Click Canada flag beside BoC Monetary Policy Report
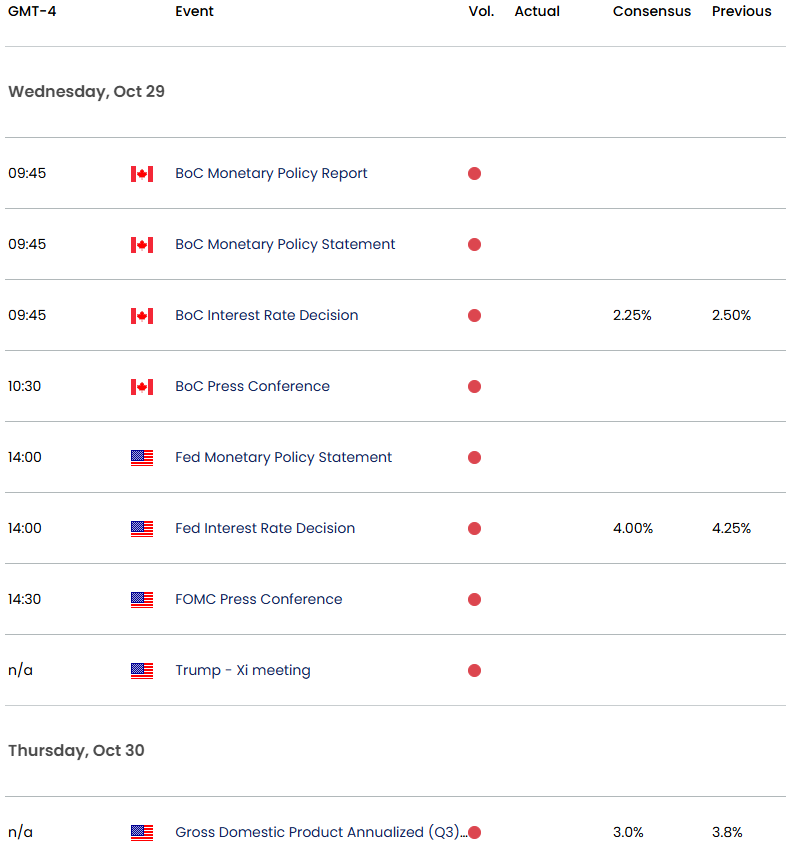This screenshot has width=786, height=851. (x=142, y=174)
